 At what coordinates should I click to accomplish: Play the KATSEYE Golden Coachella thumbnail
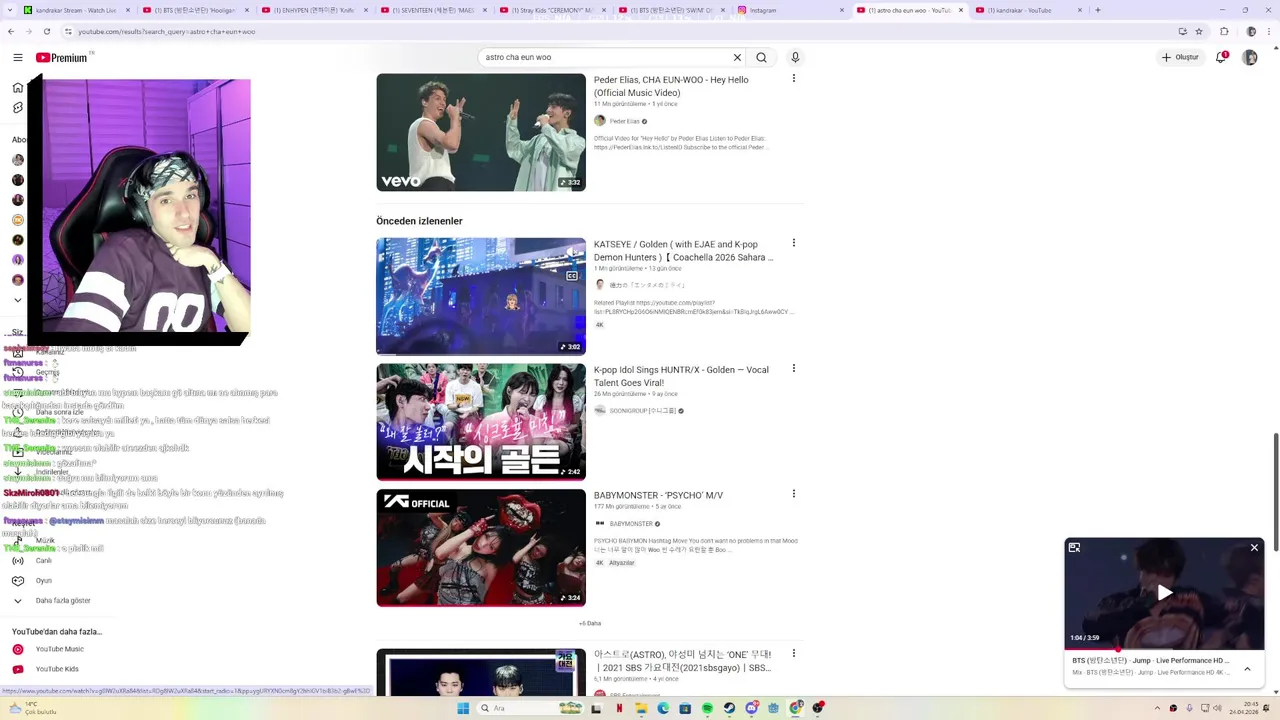pos(481,296)
